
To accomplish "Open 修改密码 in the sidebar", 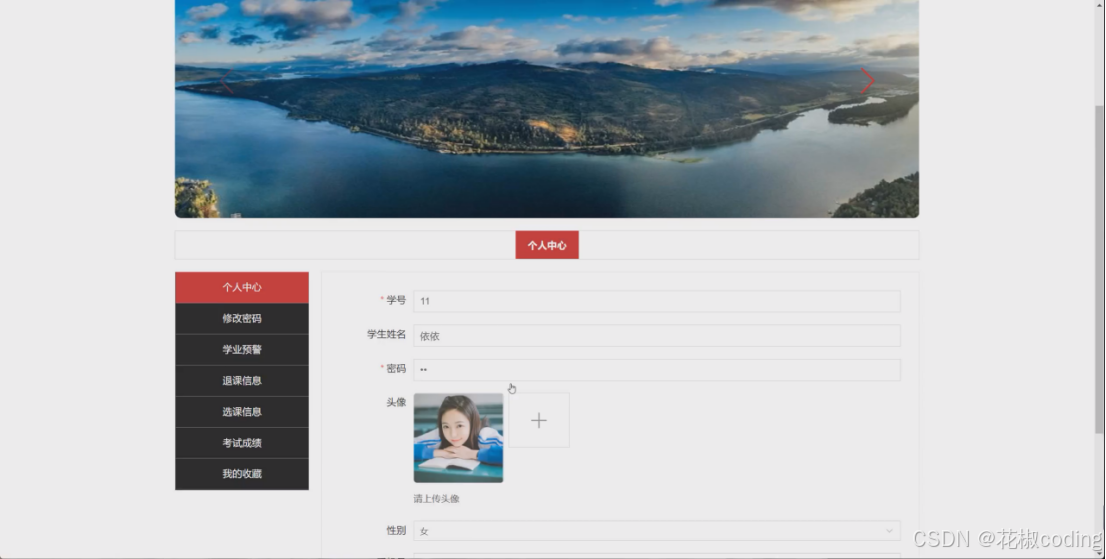I will coord(242,319).
